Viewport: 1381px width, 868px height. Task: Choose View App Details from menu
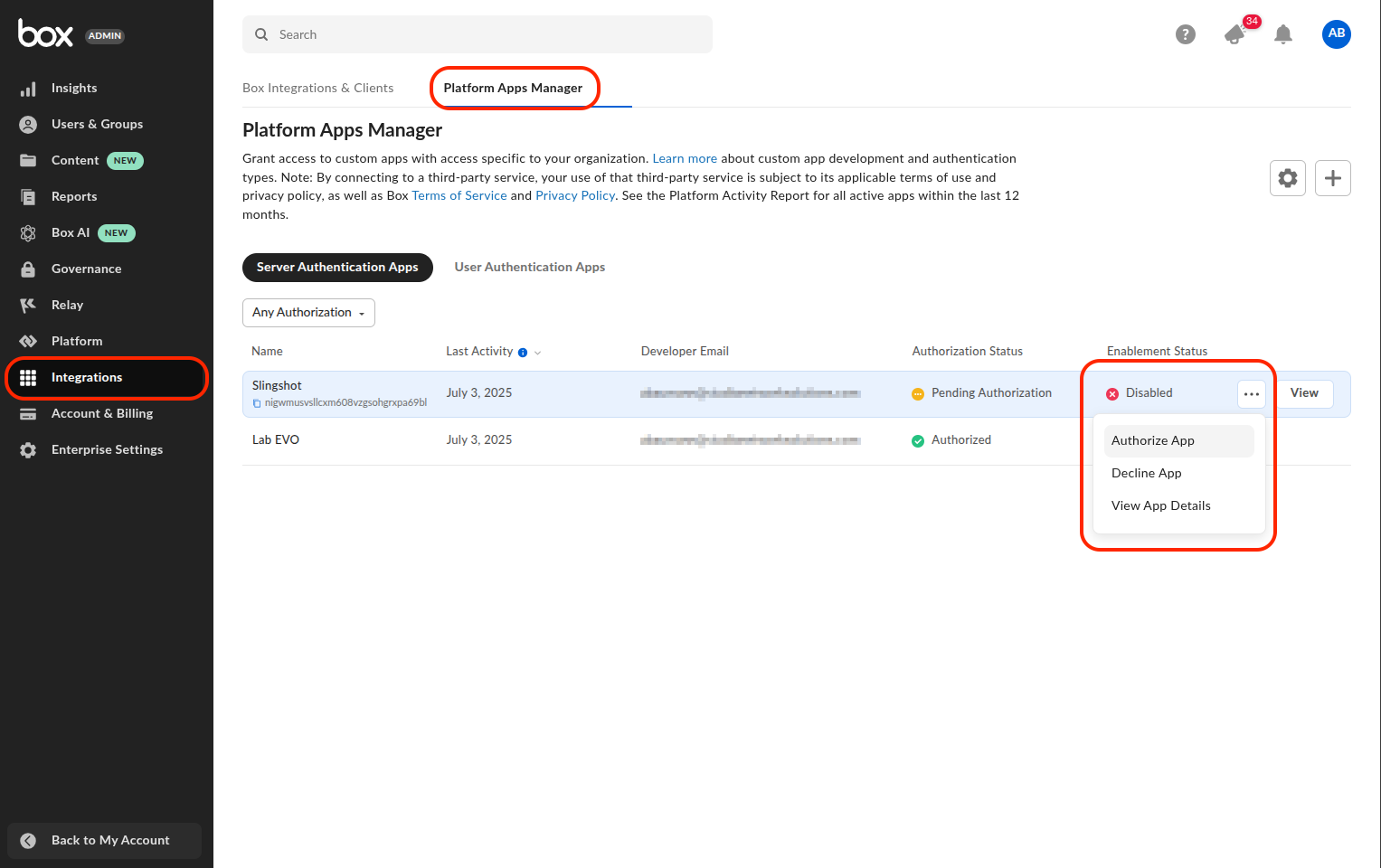point(1178,506)
